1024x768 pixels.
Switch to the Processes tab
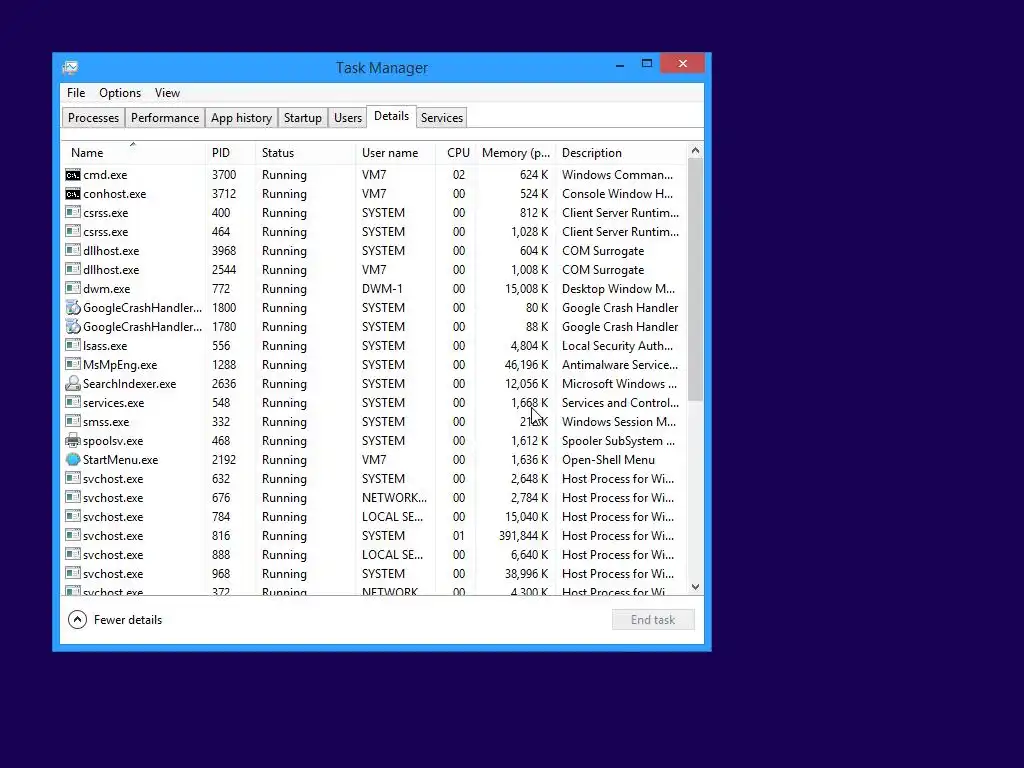click(93, 118)
